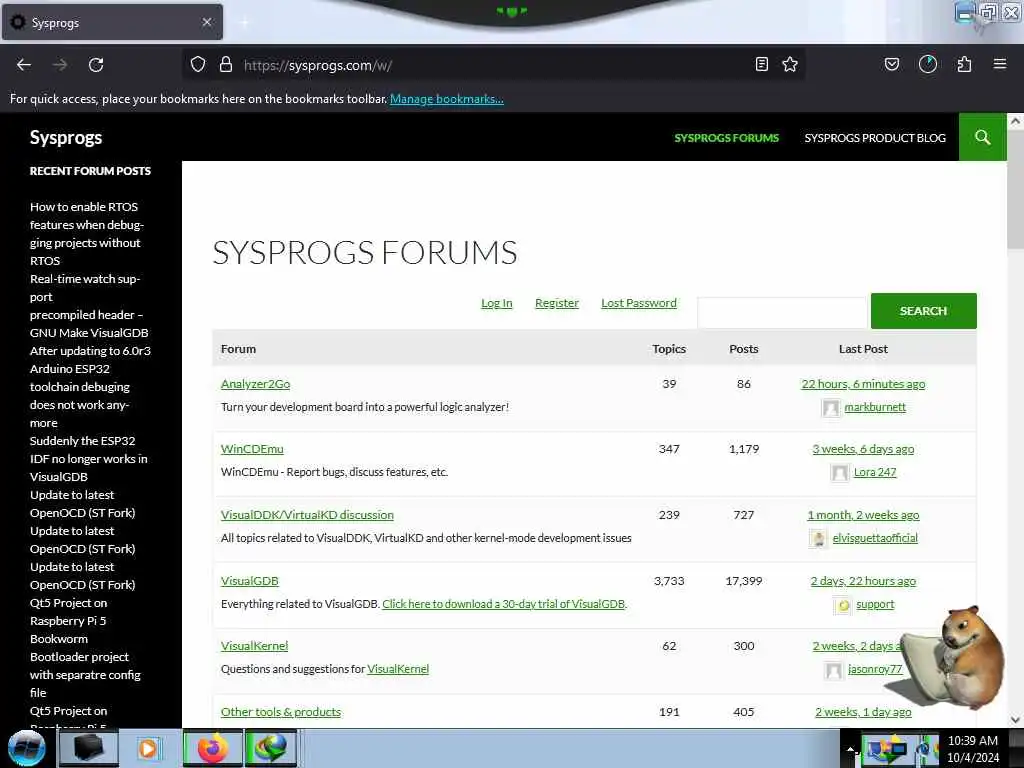Click the Firefox taskbar icon

point(213,748)
